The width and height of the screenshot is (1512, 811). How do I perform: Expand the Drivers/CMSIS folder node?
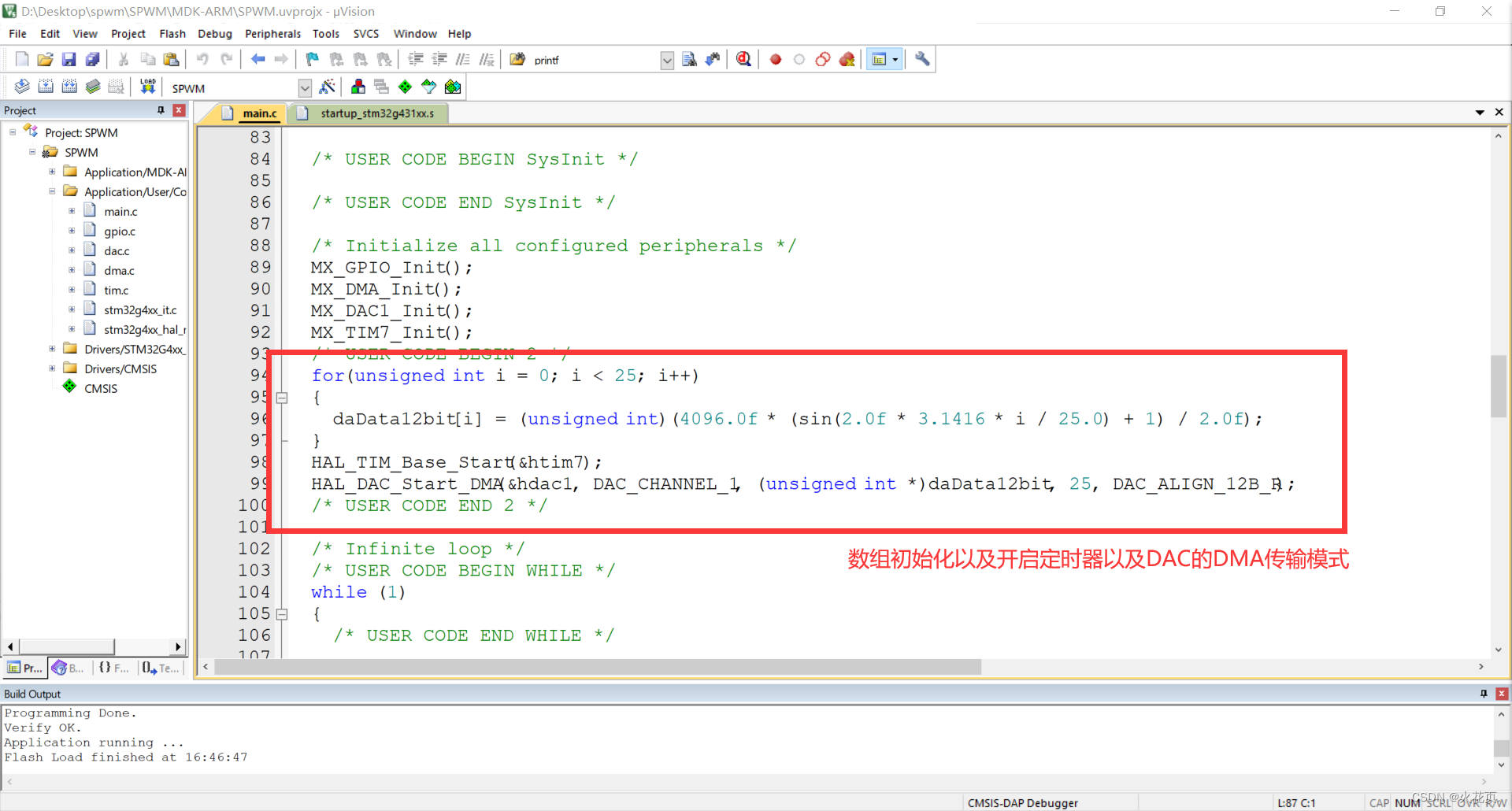click(52, 368)
